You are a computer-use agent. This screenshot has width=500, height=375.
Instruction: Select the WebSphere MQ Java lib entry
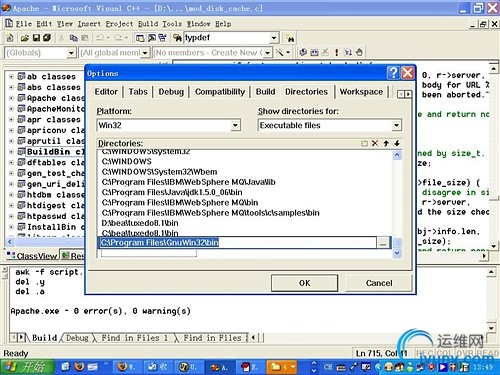click(189, 182)
